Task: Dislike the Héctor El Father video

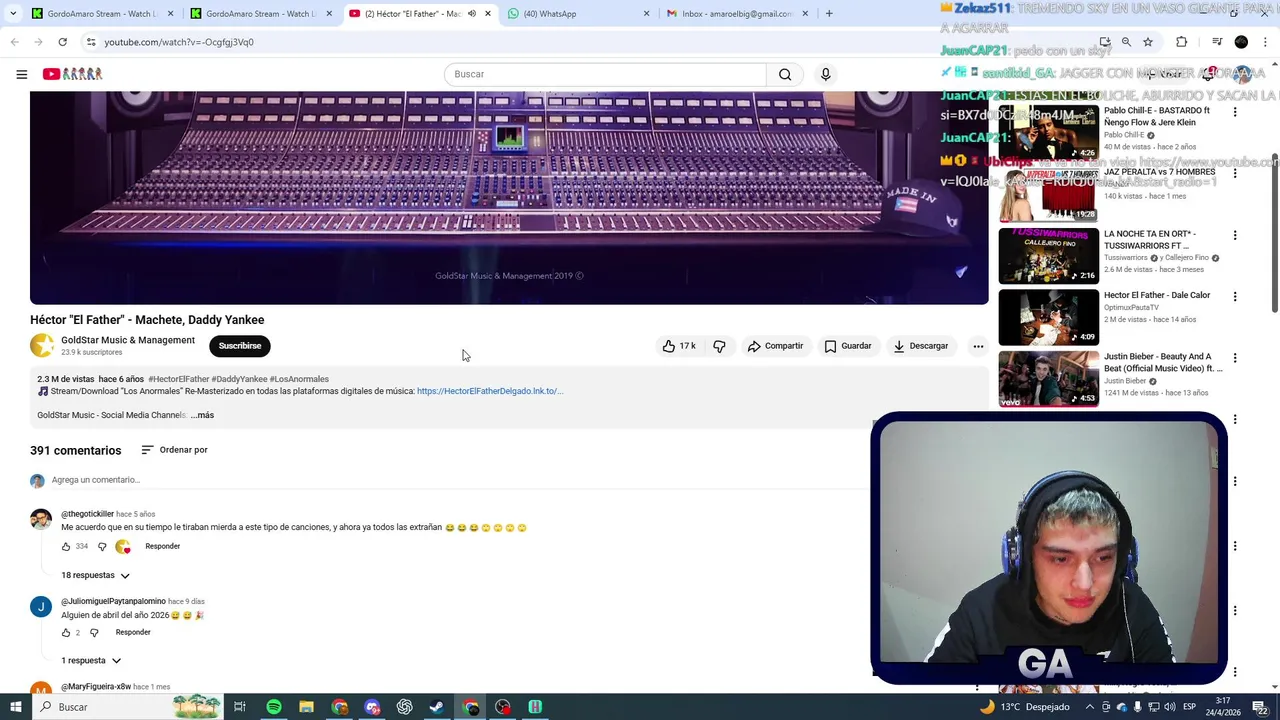Action: (719, 346)
